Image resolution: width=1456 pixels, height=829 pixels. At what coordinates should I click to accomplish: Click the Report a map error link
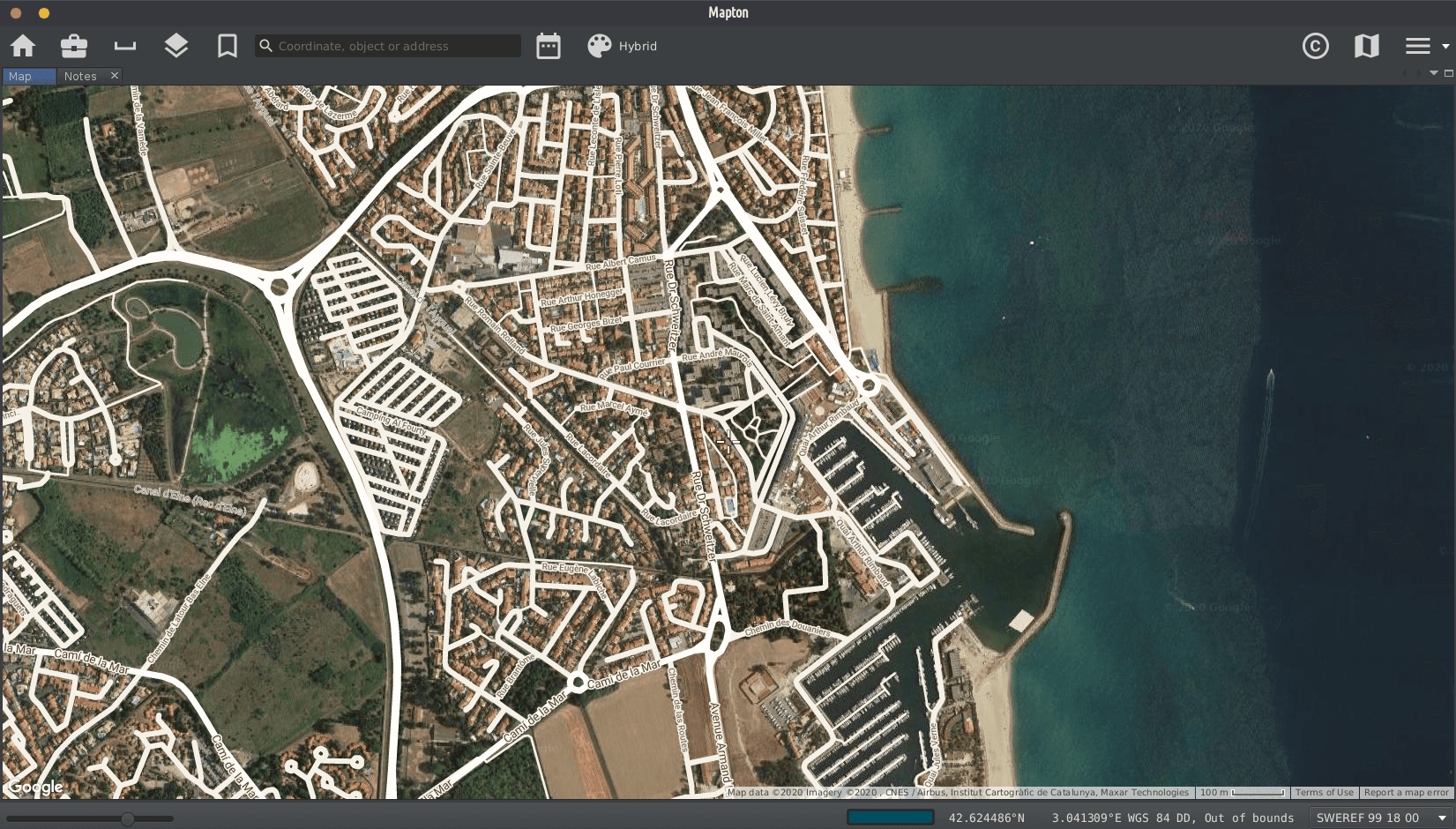1406,792
